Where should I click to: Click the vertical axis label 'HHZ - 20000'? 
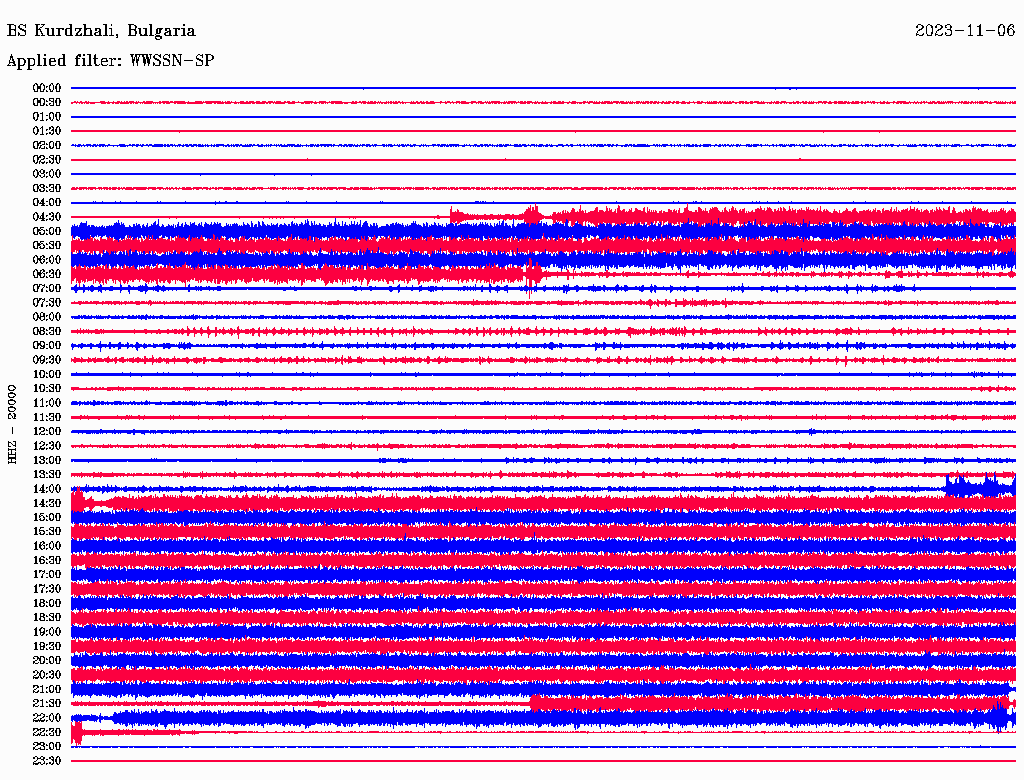(12, 424)
